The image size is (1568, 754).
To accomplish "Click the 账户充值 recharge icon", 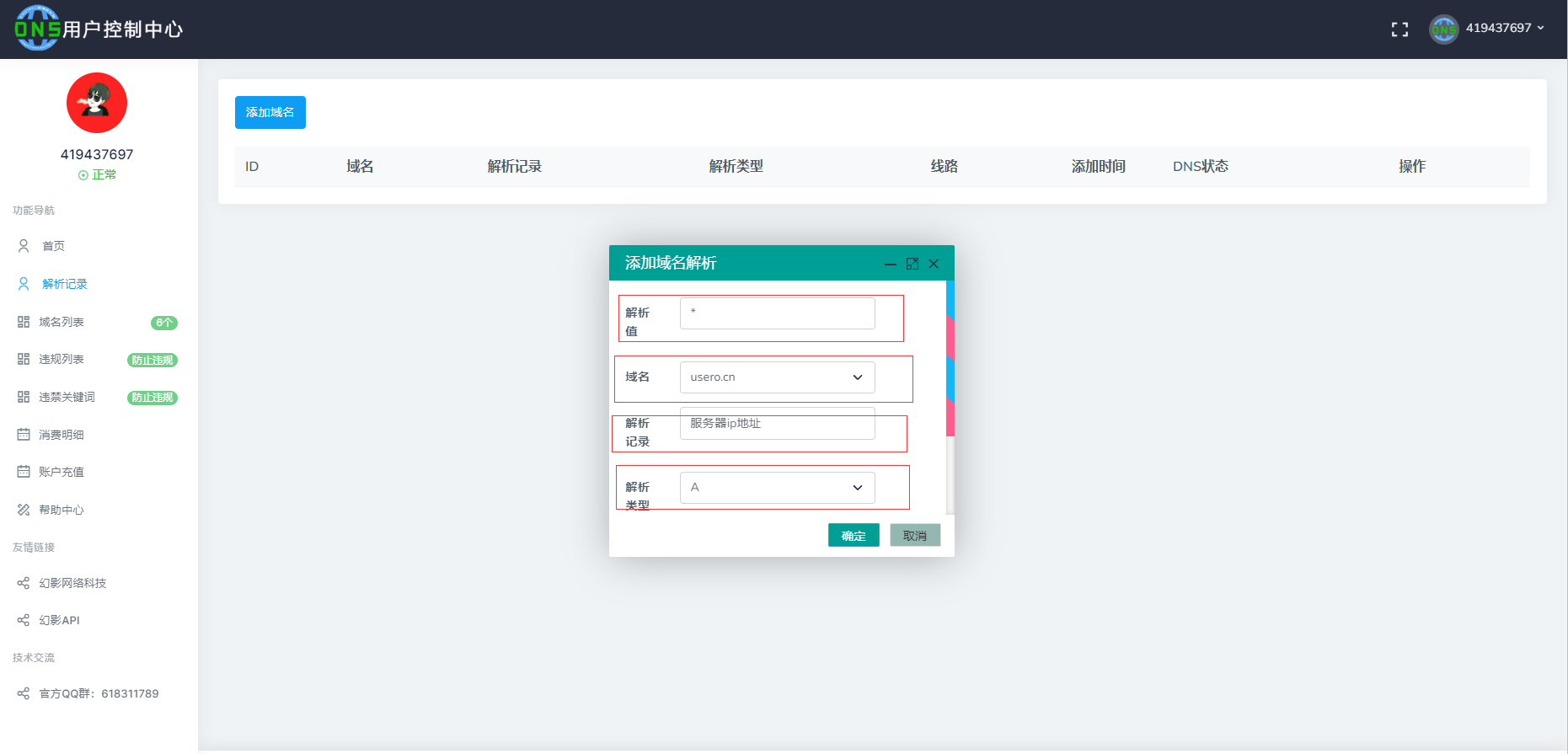I will (x=24, y=472).
